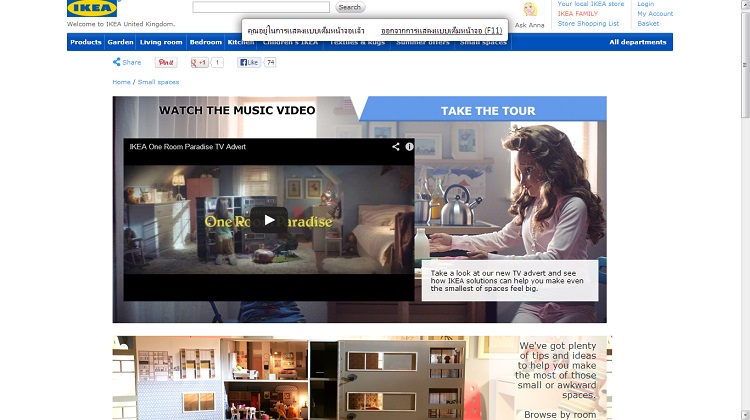Click the Search button
This screenshot has height=420, width=750.
[x=350, y=7]
